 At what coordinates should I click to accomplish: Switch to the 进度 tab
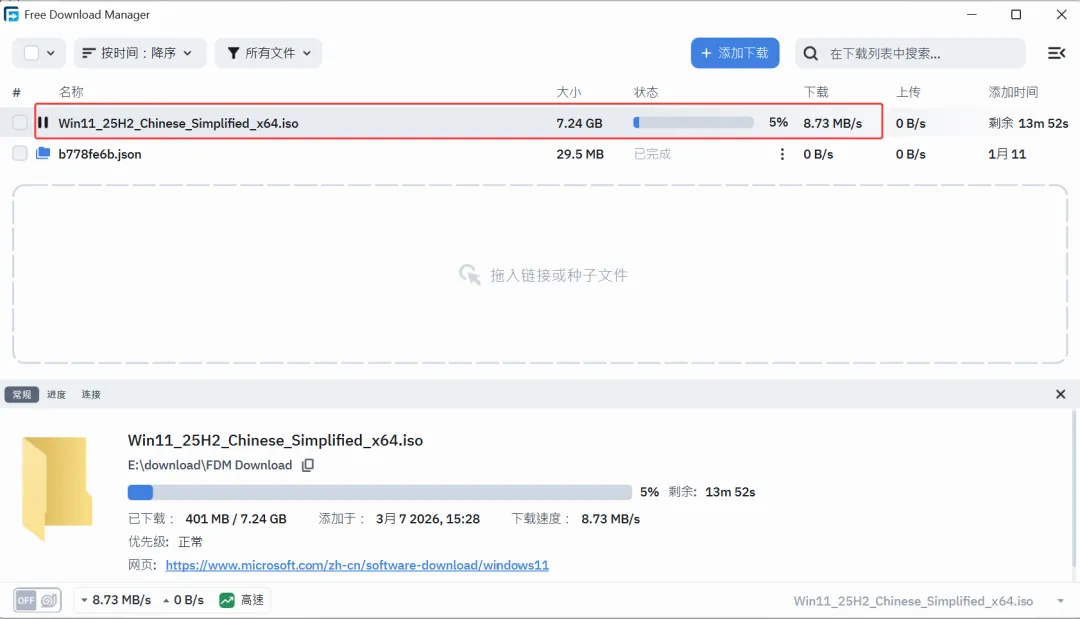tap(56, 395)
